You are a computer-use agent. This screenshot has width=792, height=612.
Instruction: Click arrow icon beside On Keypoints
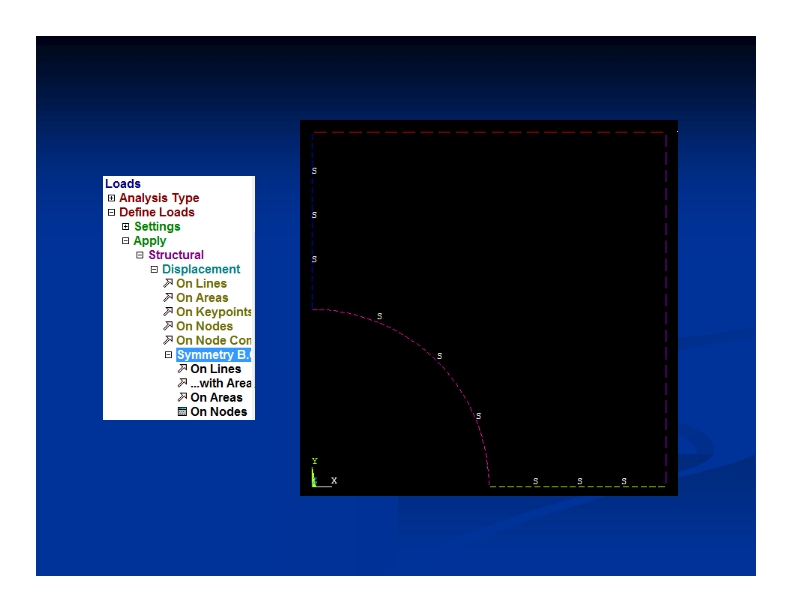coord(168,312)
